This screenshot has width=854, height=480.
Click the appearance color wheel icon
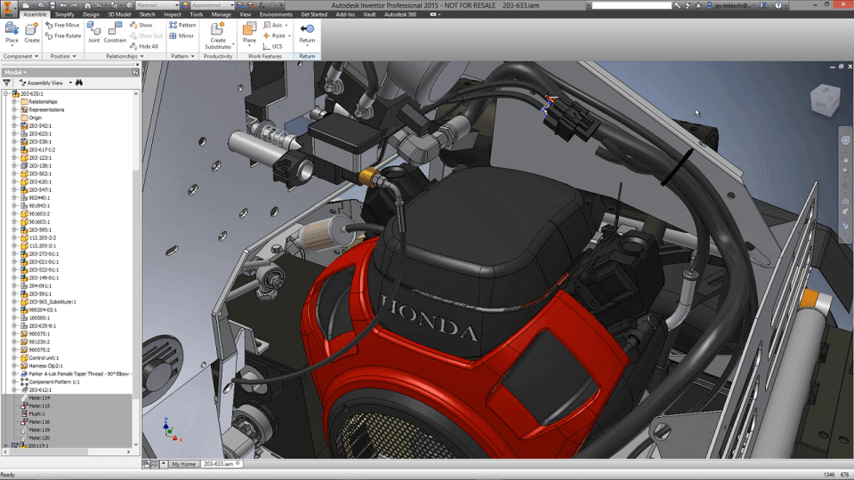pos(185,5)
